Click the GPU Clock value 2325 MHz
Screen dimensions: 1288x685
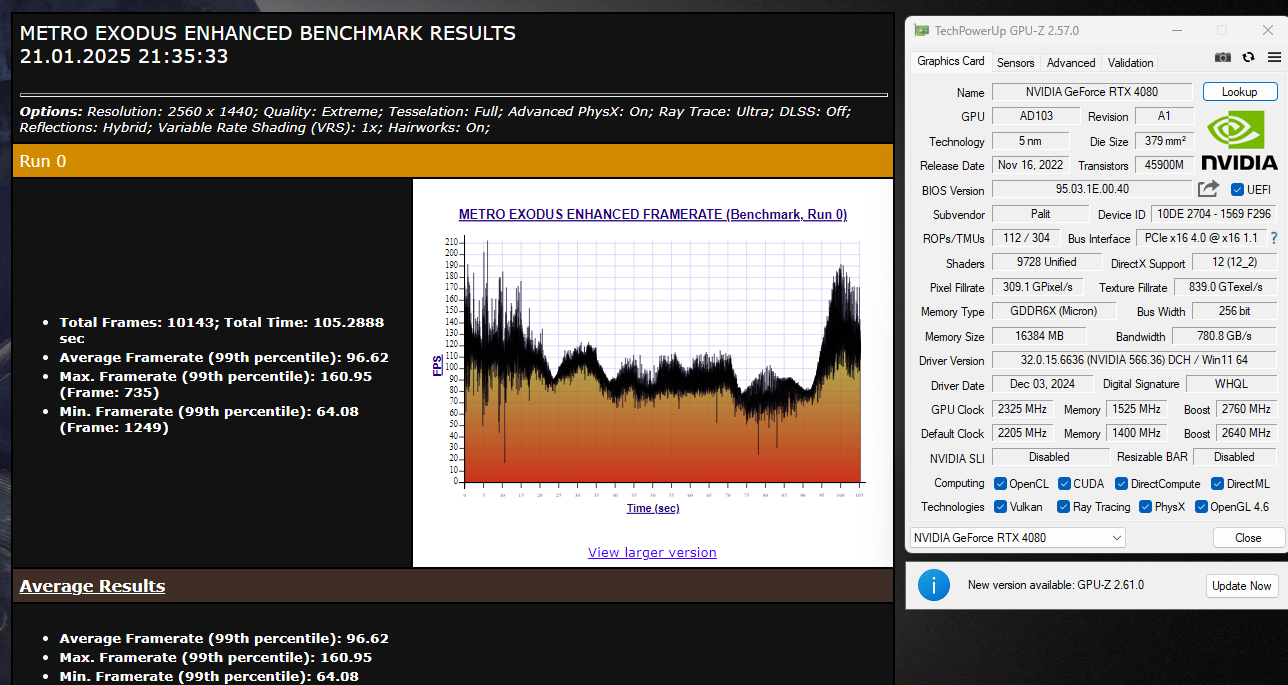pos(1021,409)
